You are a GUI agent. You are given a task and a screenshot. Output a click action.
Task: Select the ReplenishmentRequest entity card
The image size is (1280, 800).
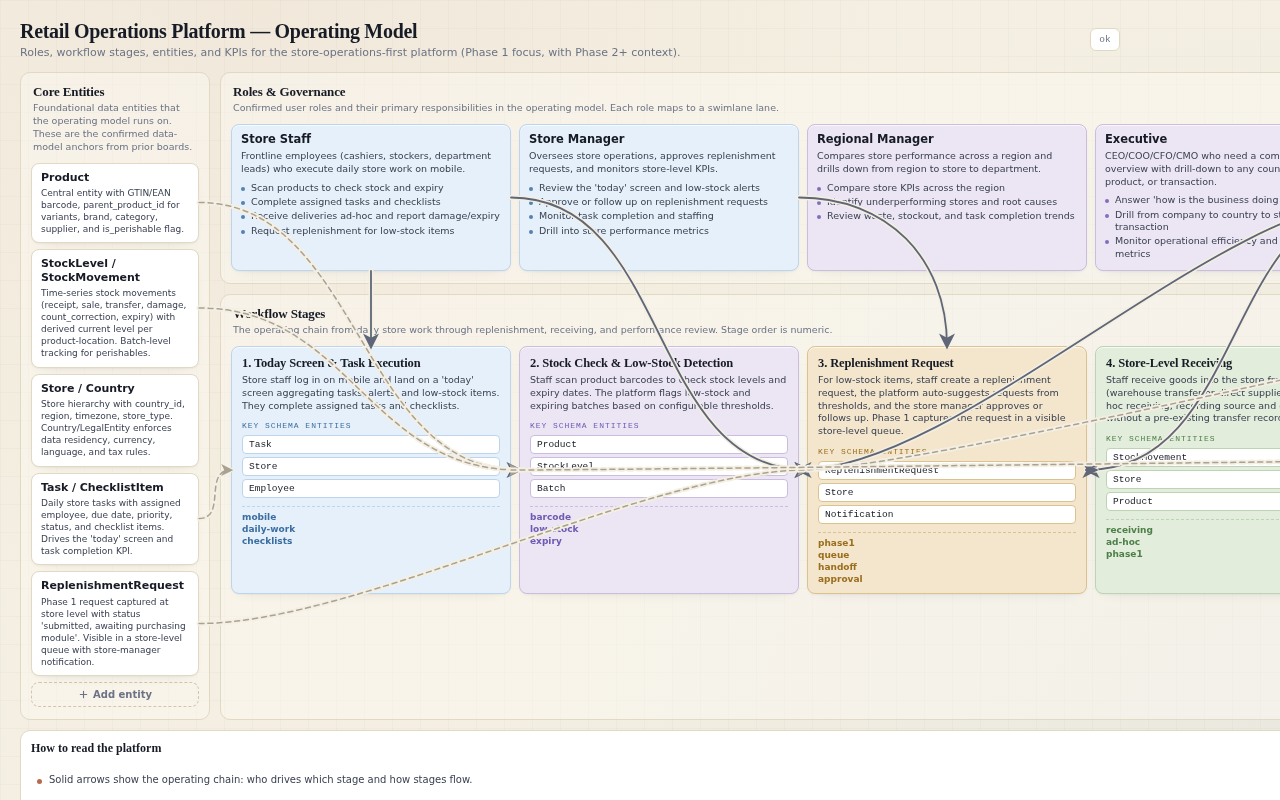pos(115,623)
